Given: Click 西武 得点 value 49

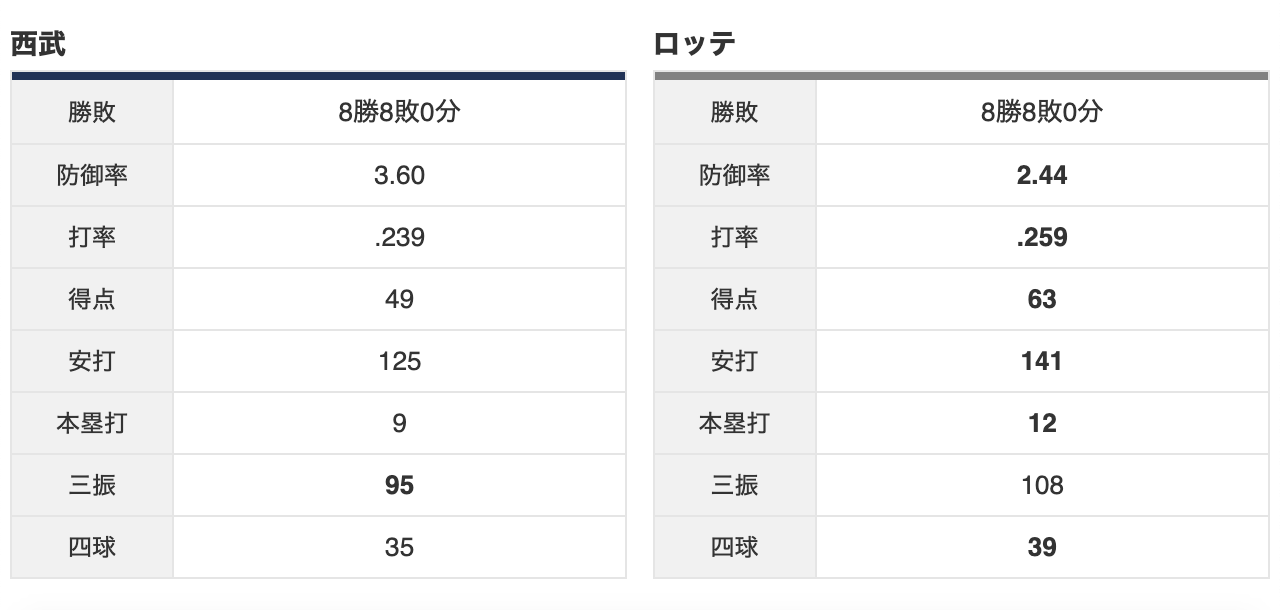Looking at the screenshot, I should (x=399, y=299).
